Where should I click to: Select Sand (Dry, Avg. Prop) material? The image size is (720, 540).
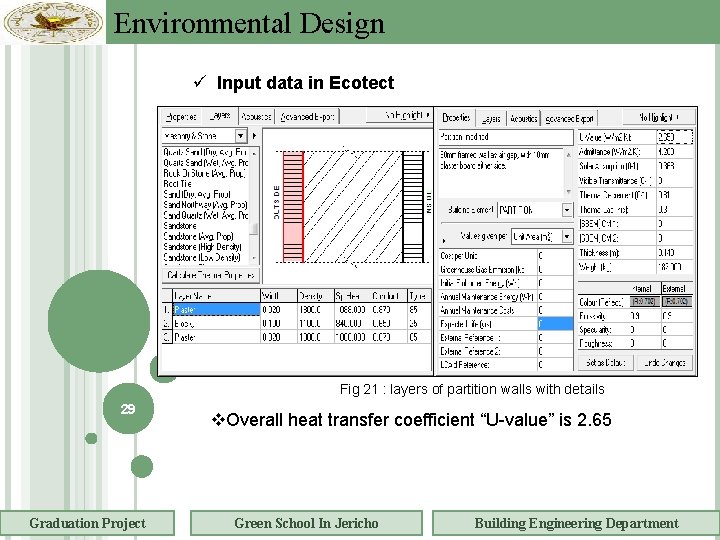pyautogui.click(x=197, y=194)
